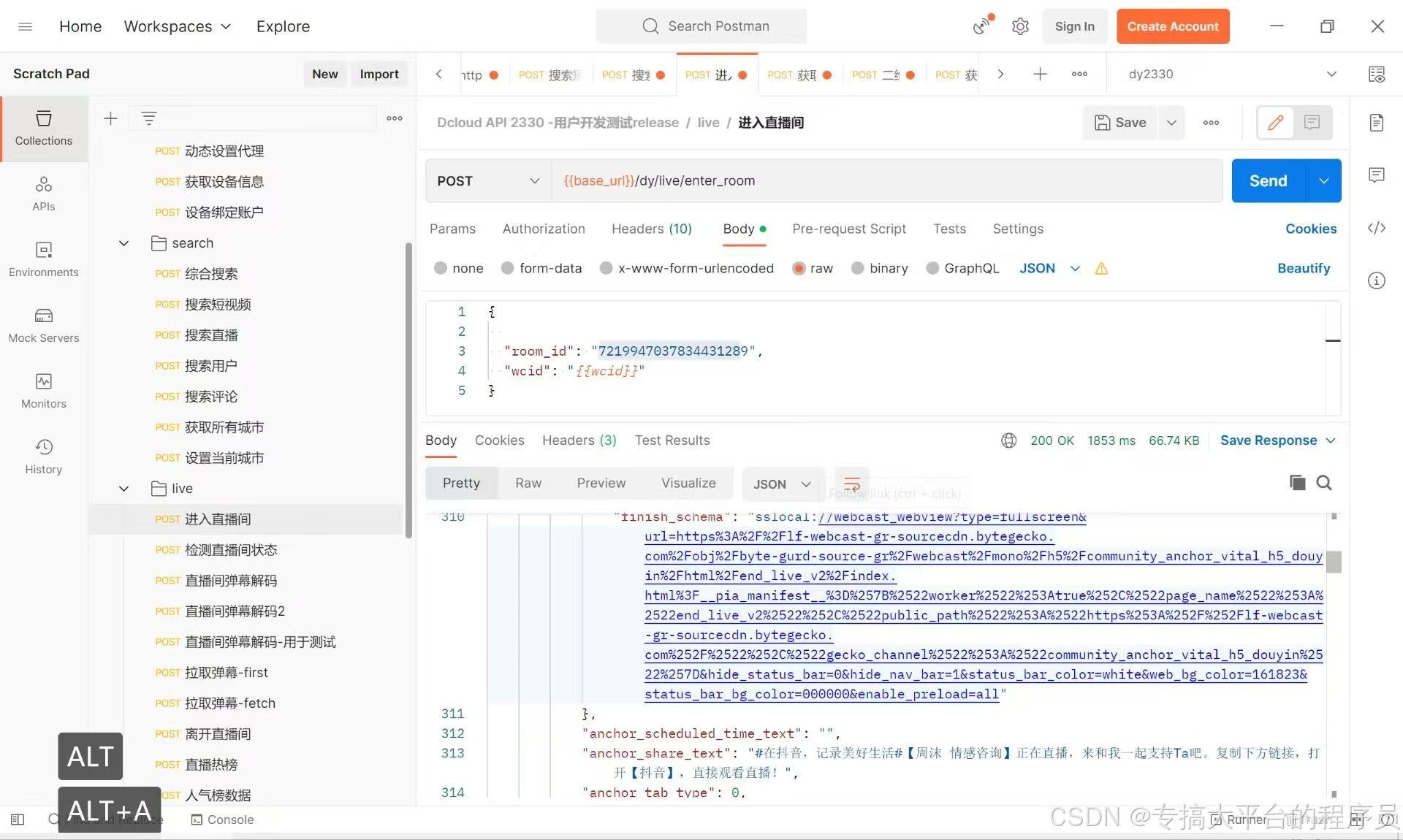
Task: Copy the response body with copy icon
Action: pos(1297,483)
